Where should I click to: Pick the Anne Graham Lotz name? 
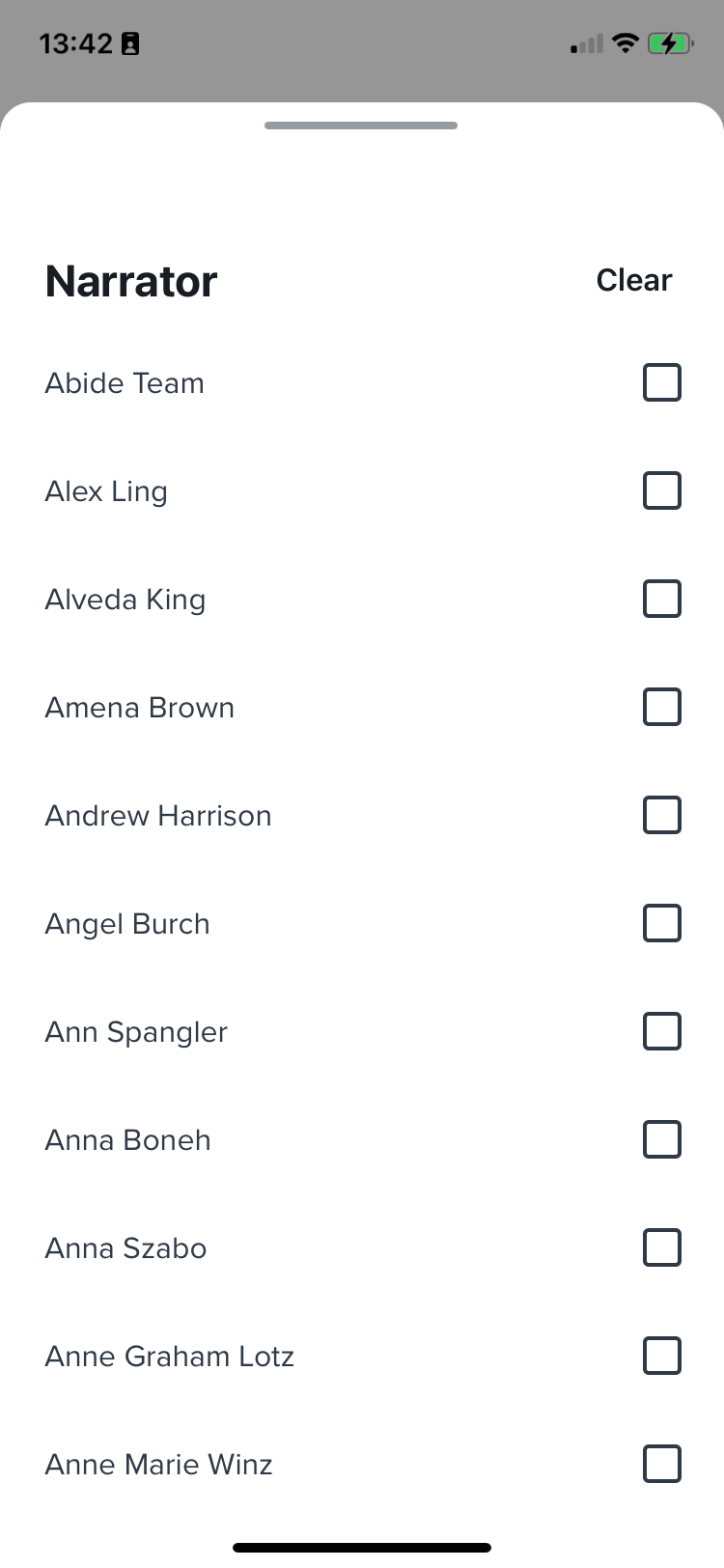[x=170, y=1357]
